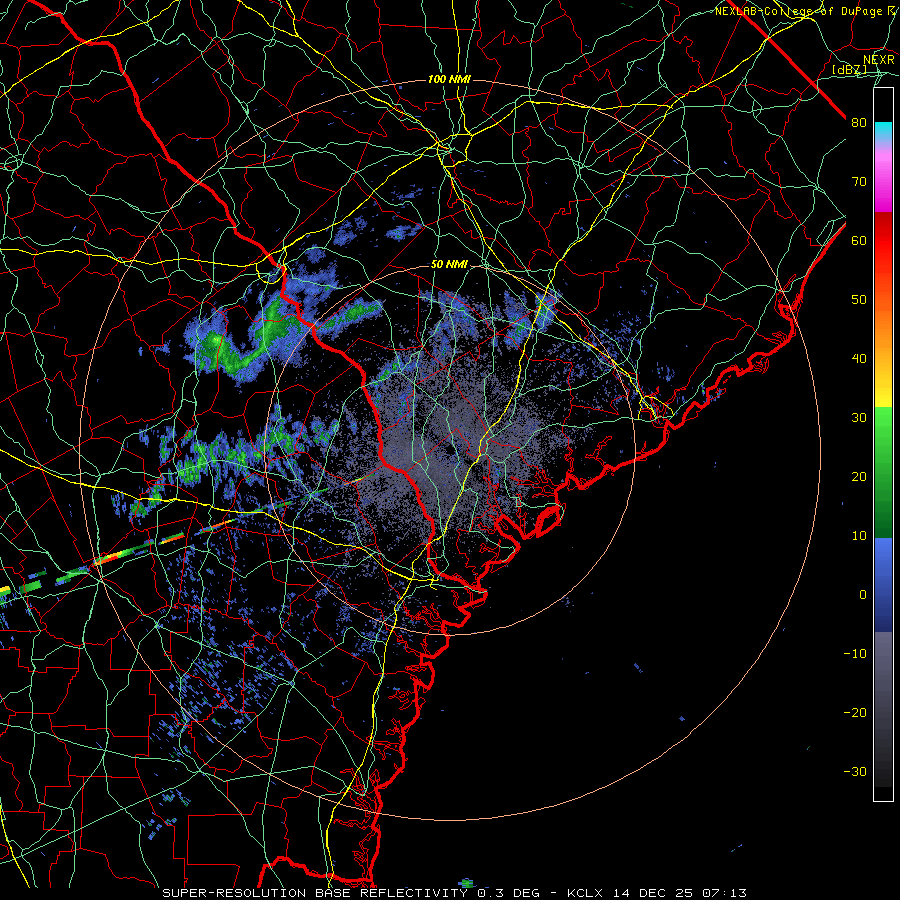The height and width of the screenshot is (900, 900).
Task: Click the 40 value on the dBZ scale
Action: click(x=859, y=359)
